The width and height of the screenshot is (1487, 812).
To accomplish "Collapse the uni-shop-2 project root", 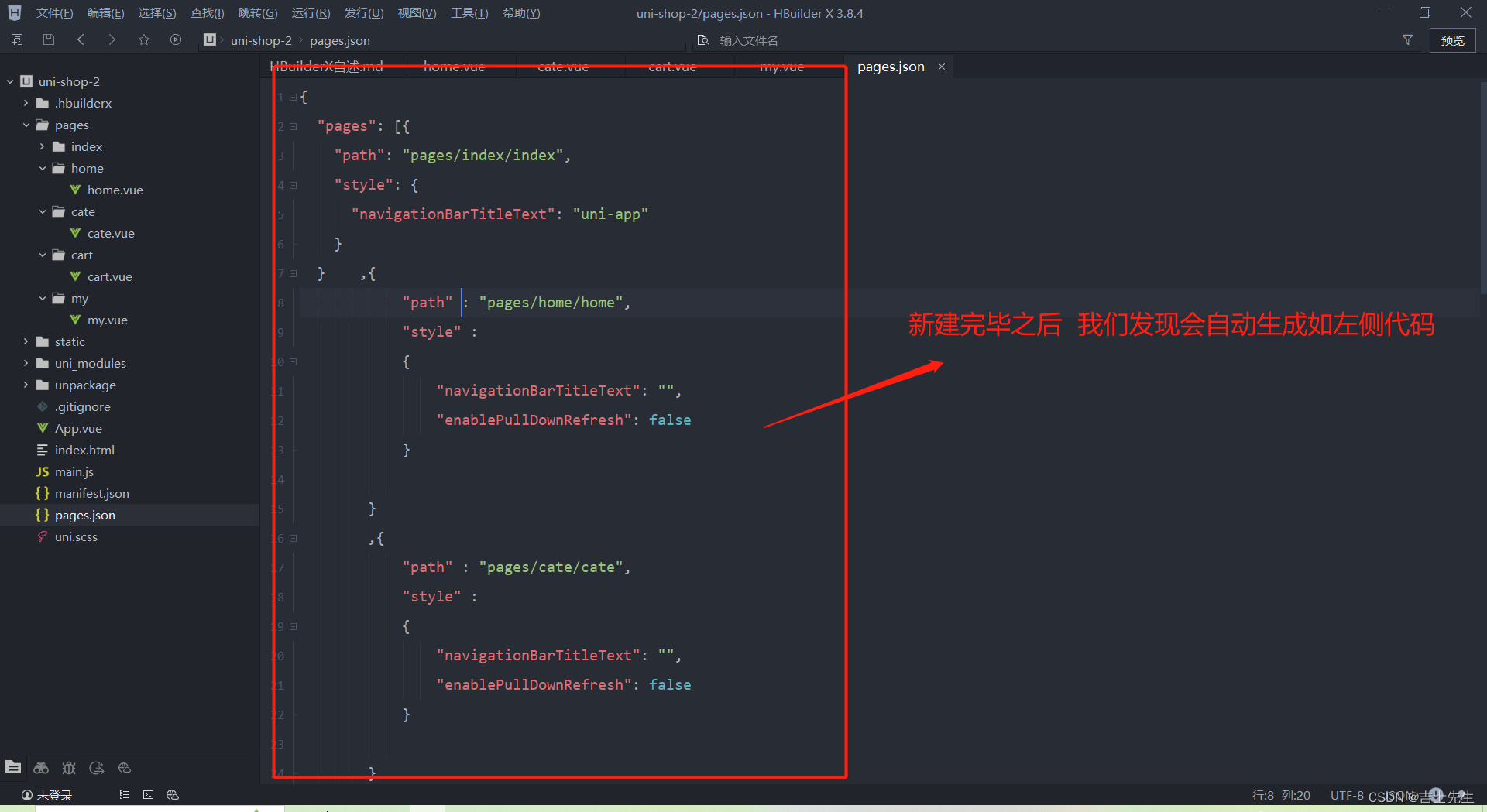I will coord(10,81).
